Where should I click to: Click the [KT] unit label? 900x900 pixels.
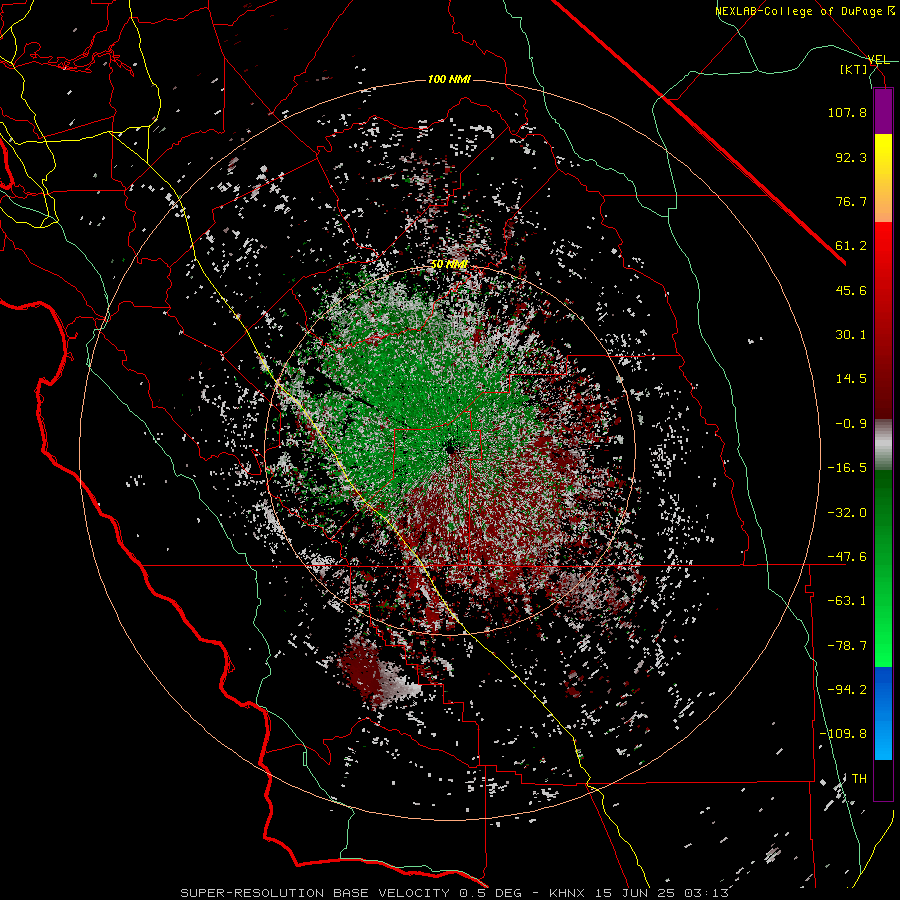pos(854,69)
